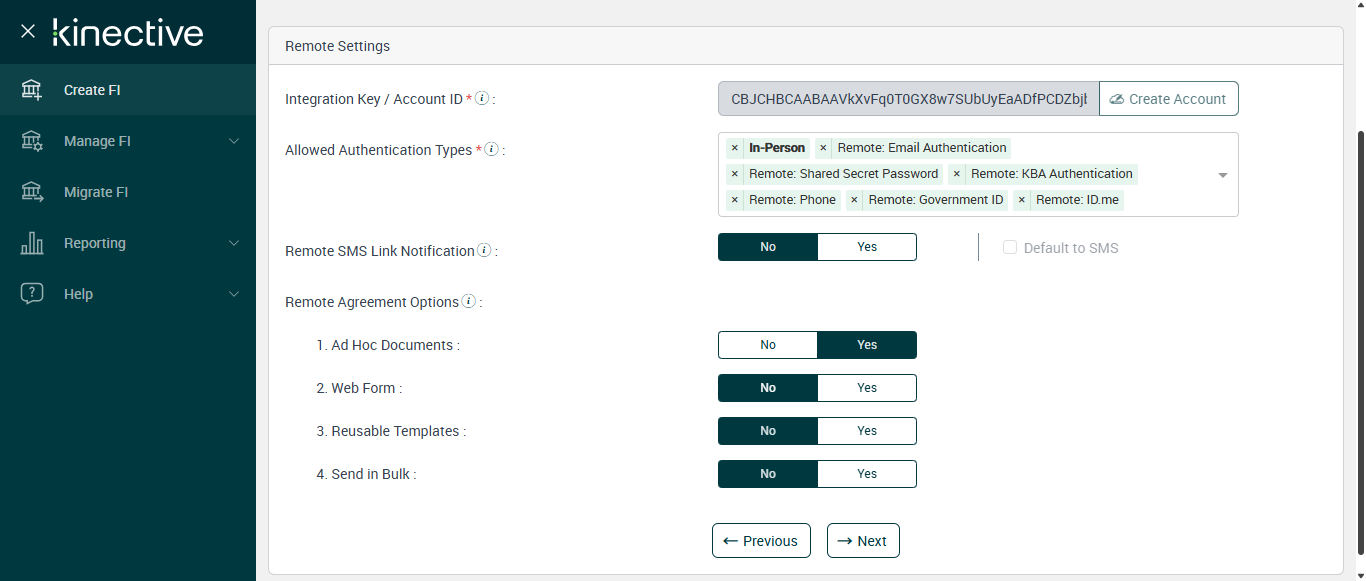Click the Help question mark icon
Viewport: 1366px width, 581px height.
coord(32,294)
